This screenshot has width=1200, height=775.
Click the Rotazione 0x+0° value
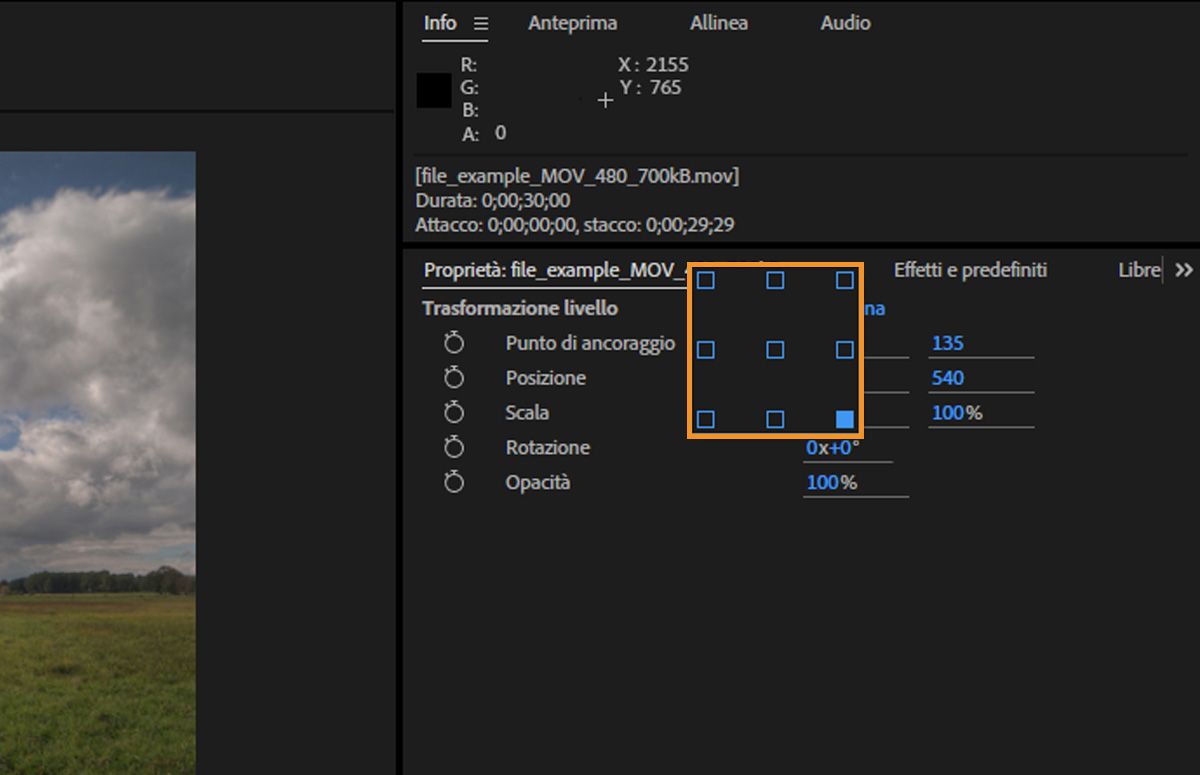tap(833, 448)
